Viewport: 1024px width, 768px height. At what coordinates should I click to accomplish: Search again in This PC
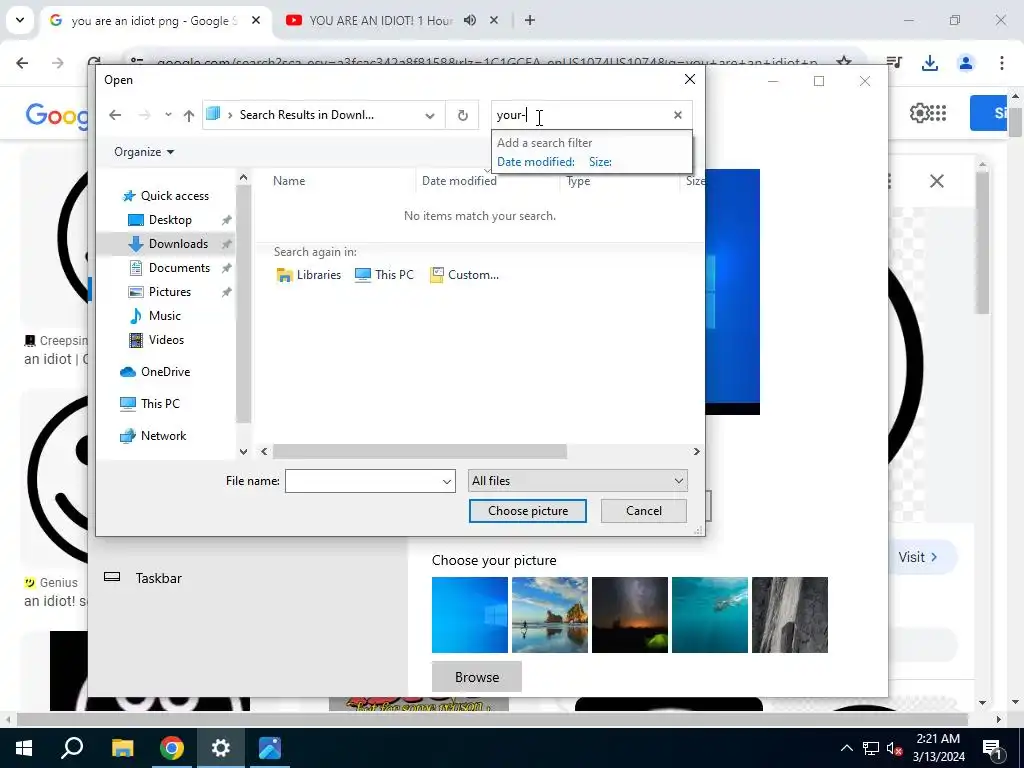click(384, 275)
